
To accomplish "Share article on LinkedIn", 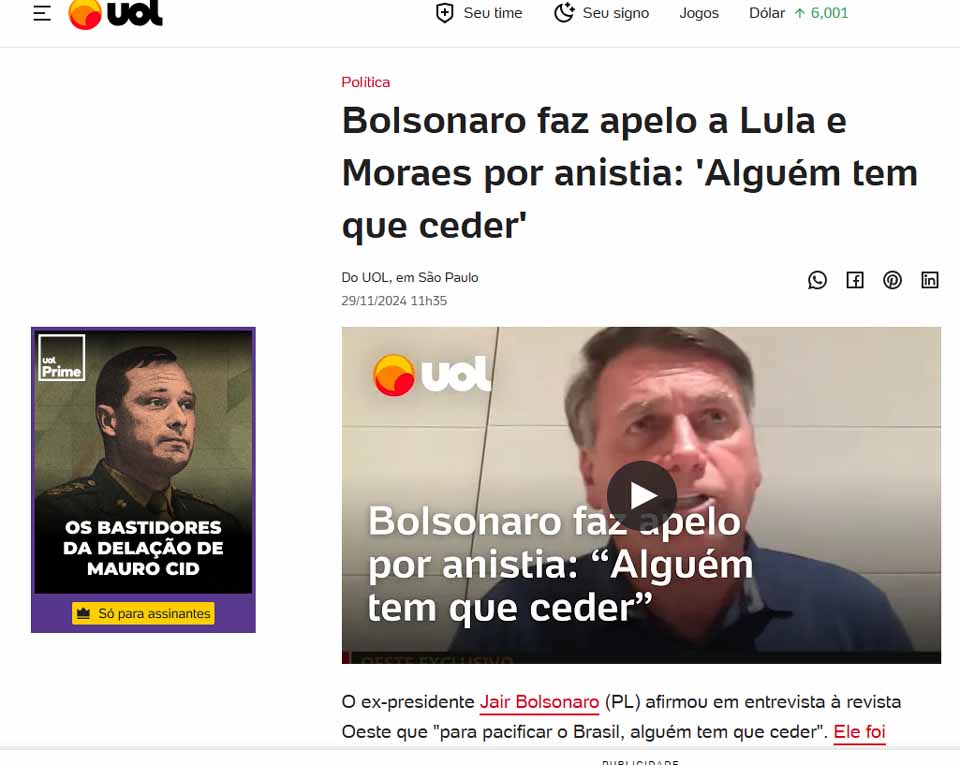I will [x=929, y=280].
